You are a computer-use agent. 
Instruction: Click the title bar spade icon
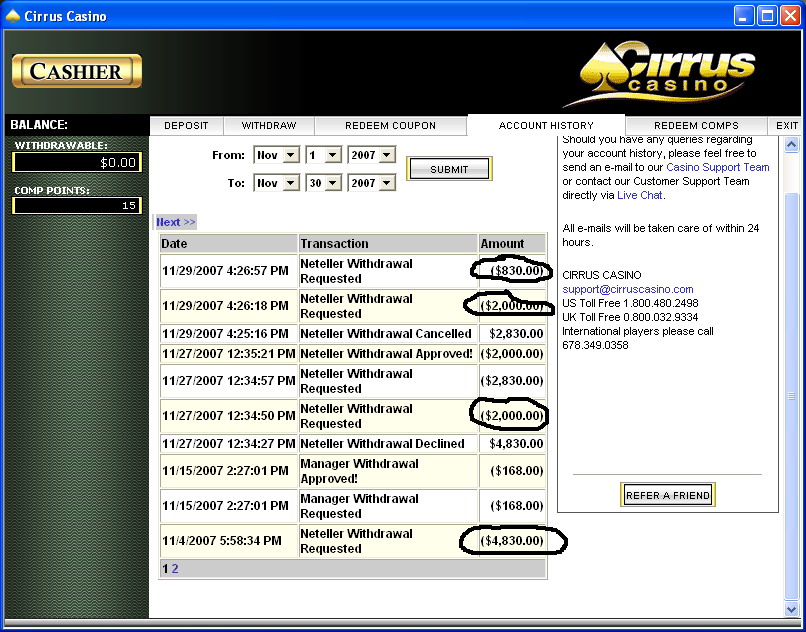13,16
